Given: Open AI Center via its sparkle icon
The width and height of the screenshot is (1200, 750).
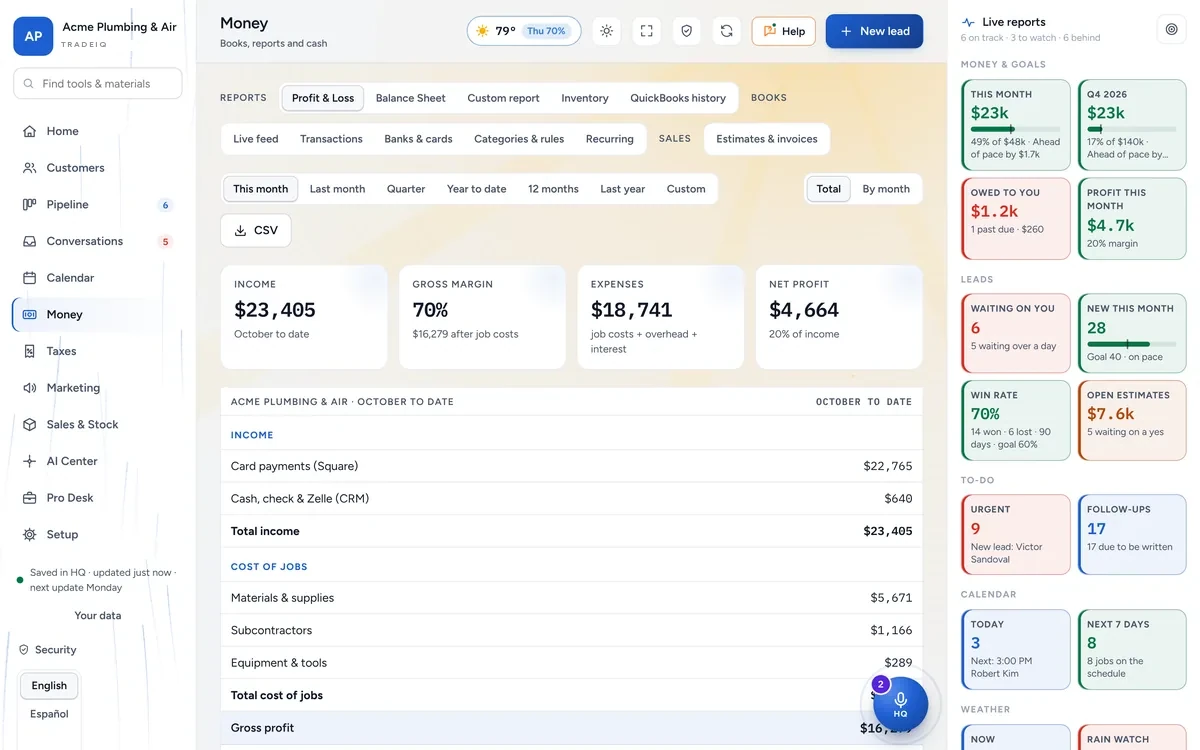Looking at the screenshot, I should point(29,461).
